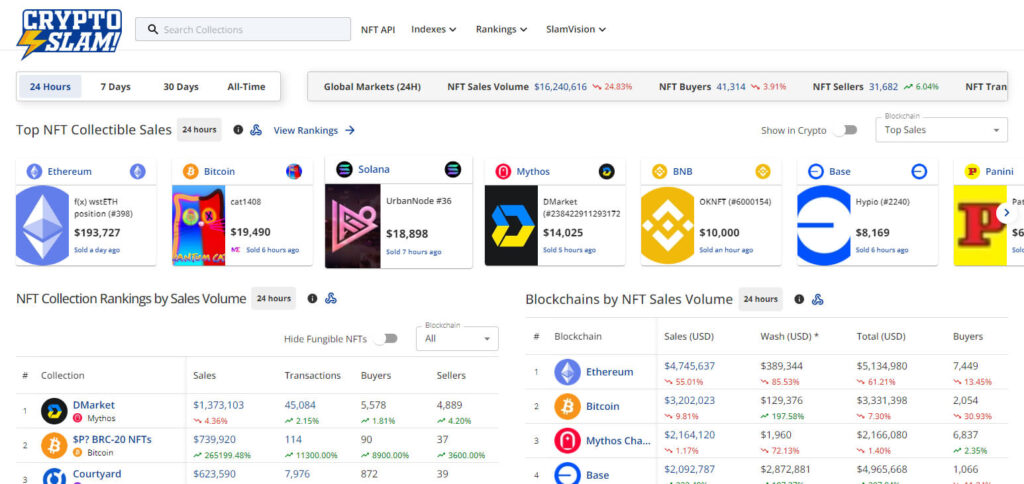Open the Top Sales blockchain dropdown
Viewport: 1024px width, 484px height.
point(941,130)
